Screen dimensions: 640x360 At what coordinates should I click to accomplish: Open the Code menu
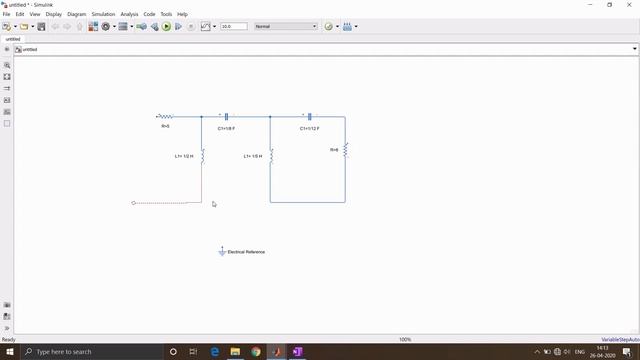coord(149,14)
